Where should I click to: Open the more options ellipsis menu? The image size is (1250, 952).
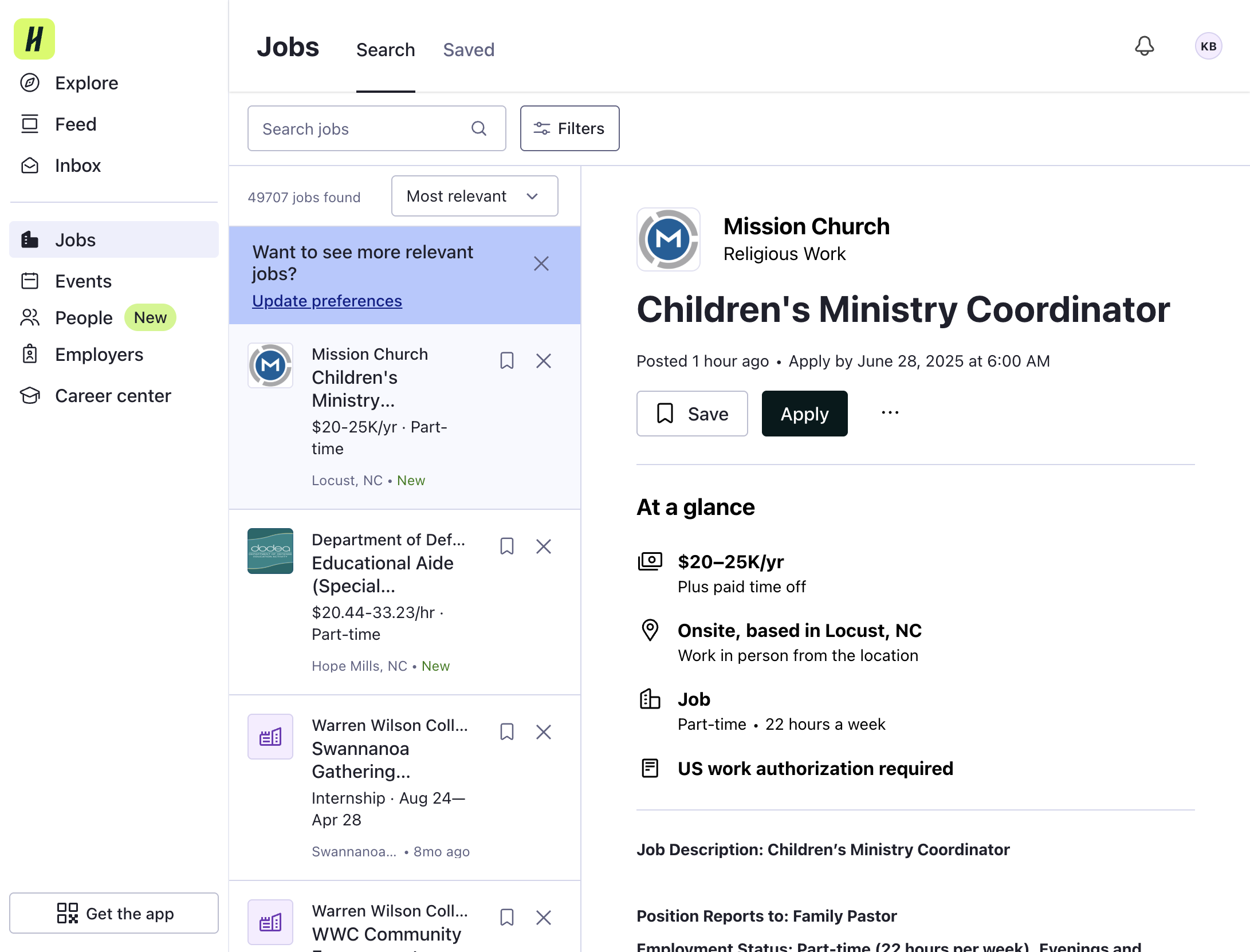(890, 412)
